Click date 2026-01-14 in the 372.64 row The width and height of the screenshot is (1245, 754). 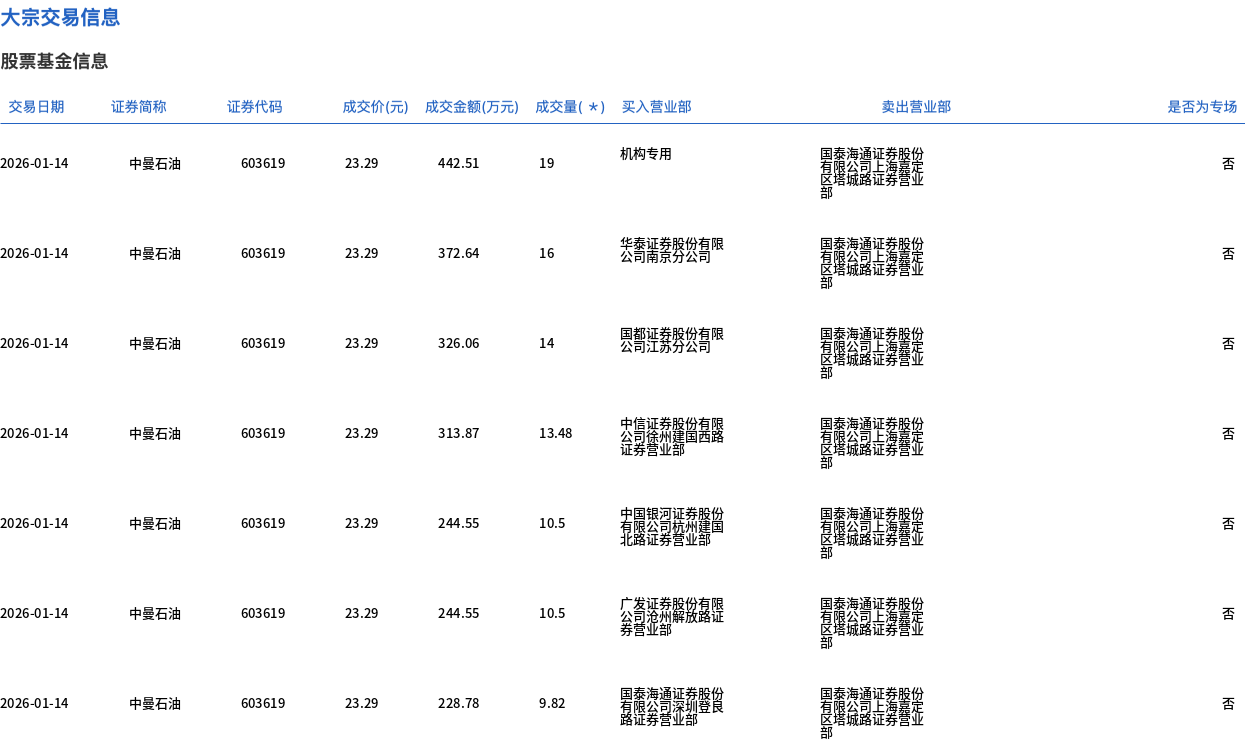tap(35, 253)
